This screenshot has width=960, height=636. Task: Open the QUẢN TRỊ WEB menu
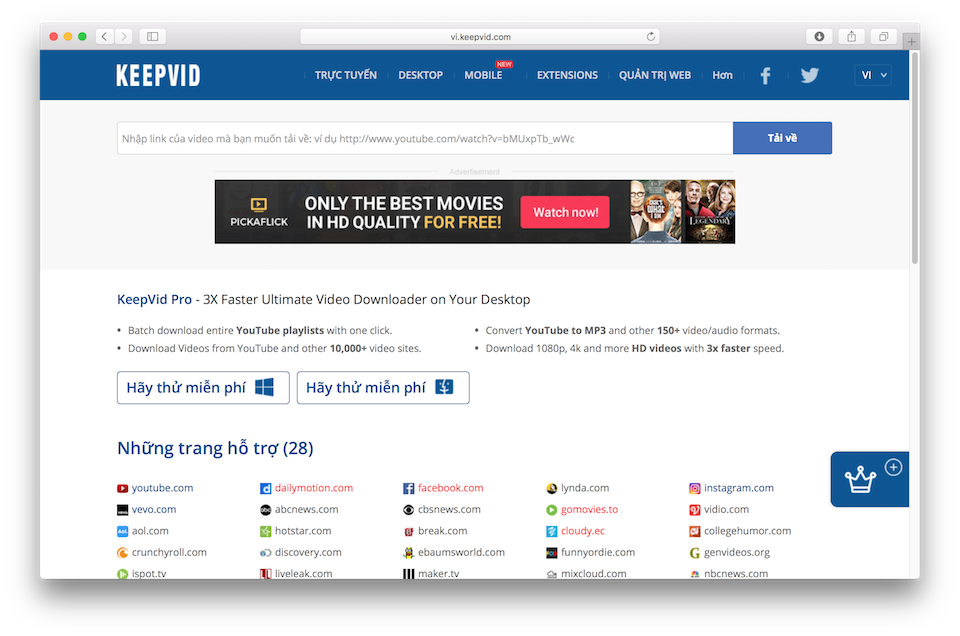[654, 75]
